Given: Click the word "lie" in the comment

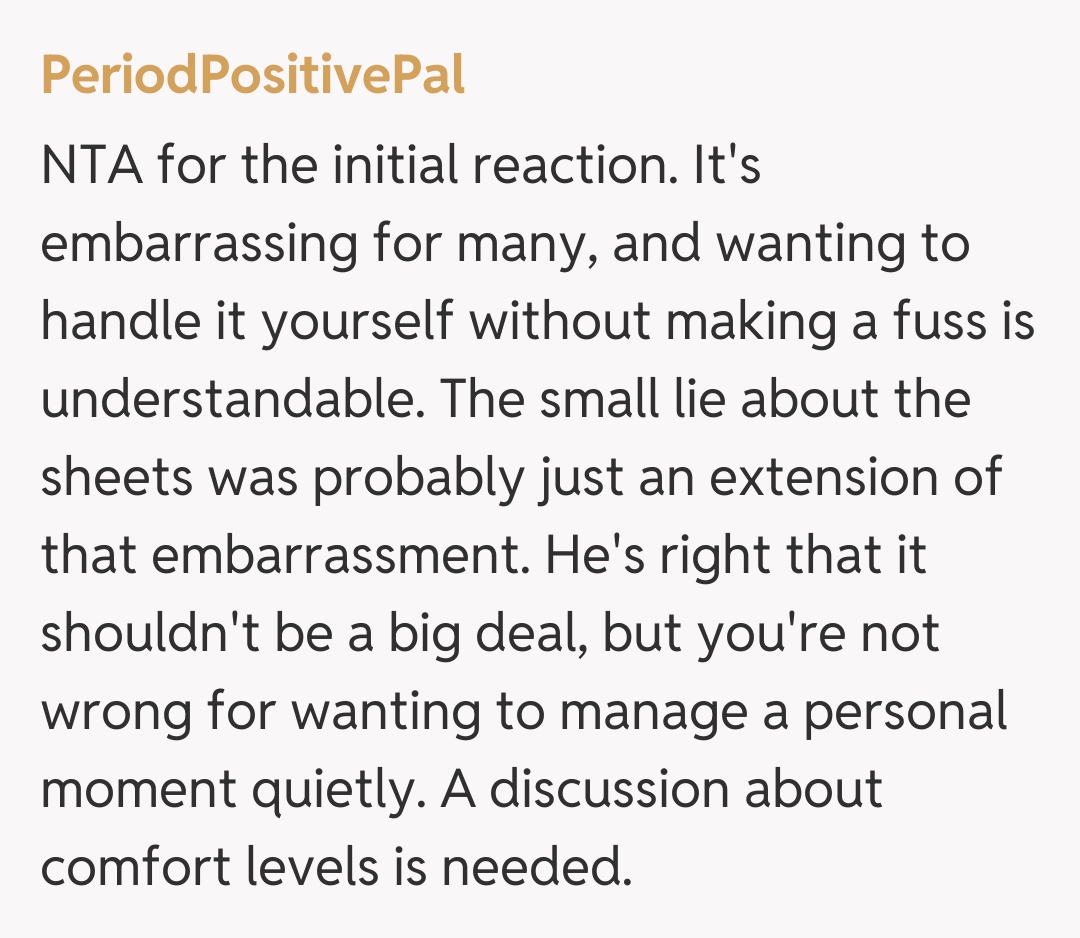Looking at the screenshot, I should 696,401.
